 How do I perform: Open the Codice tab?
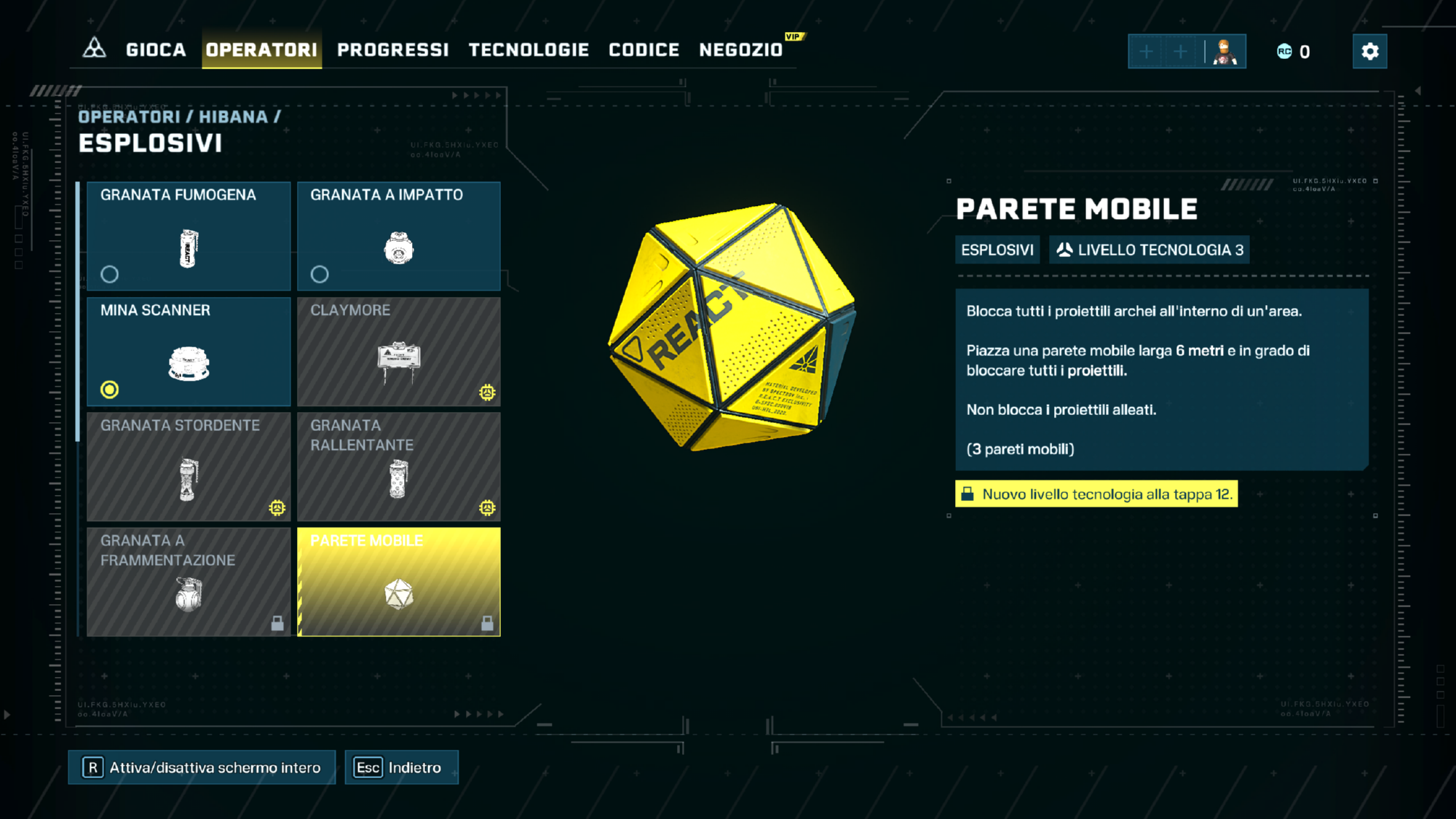[x=644, y=50]
